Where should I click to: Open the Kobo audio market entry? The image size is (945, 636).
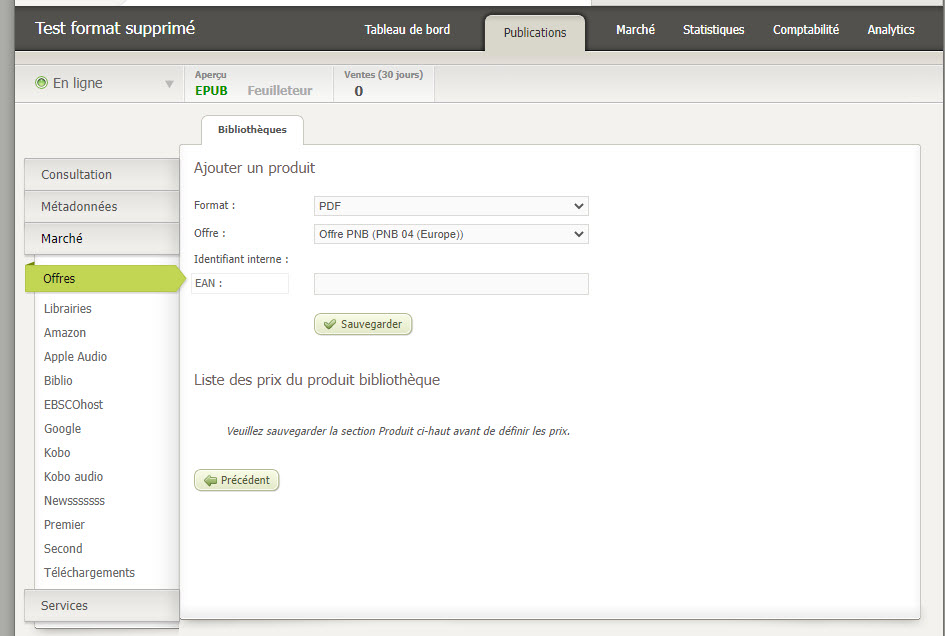pos(73,477)
